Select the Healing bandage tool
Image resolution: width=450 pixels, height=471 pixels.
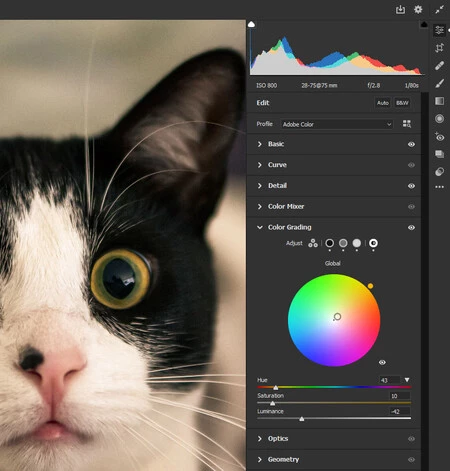(x=439, y=66)
